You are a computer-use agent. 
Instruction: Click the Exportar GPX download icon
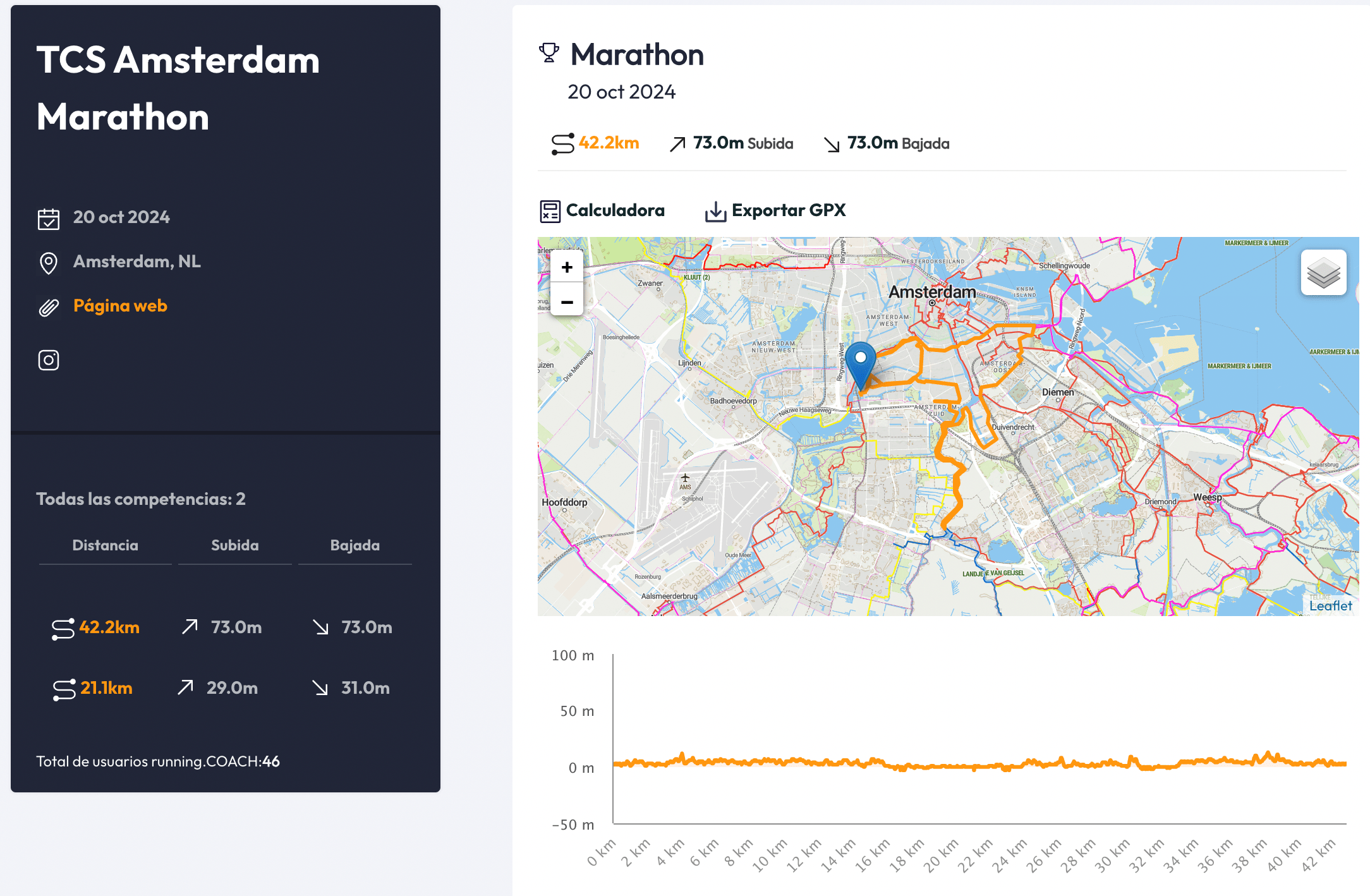tap(715, 211)
